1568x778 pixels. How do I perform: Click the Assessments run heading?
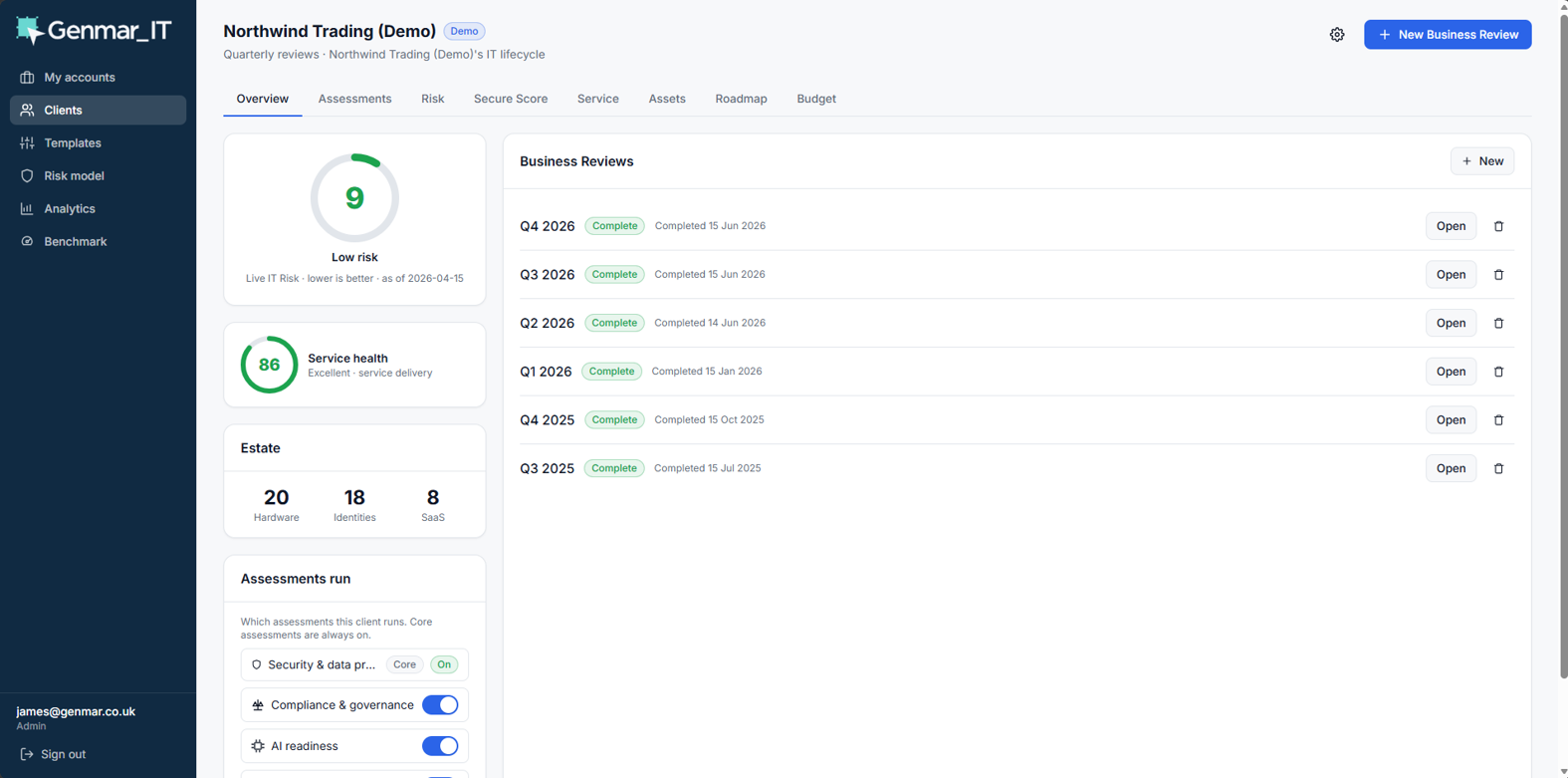point(296,579)
